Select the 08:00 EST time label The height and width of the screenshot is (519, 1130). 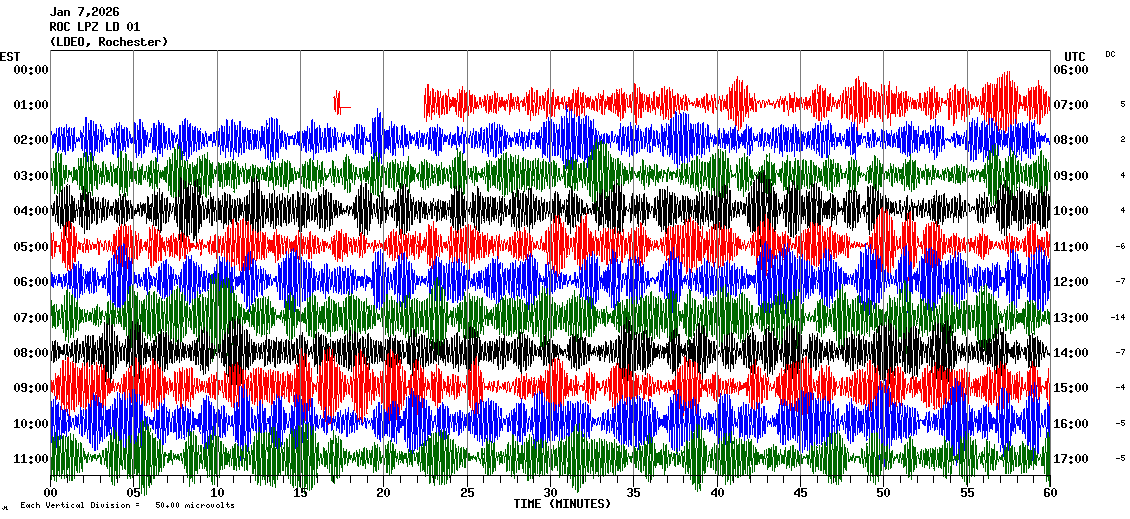pos(30,353)
